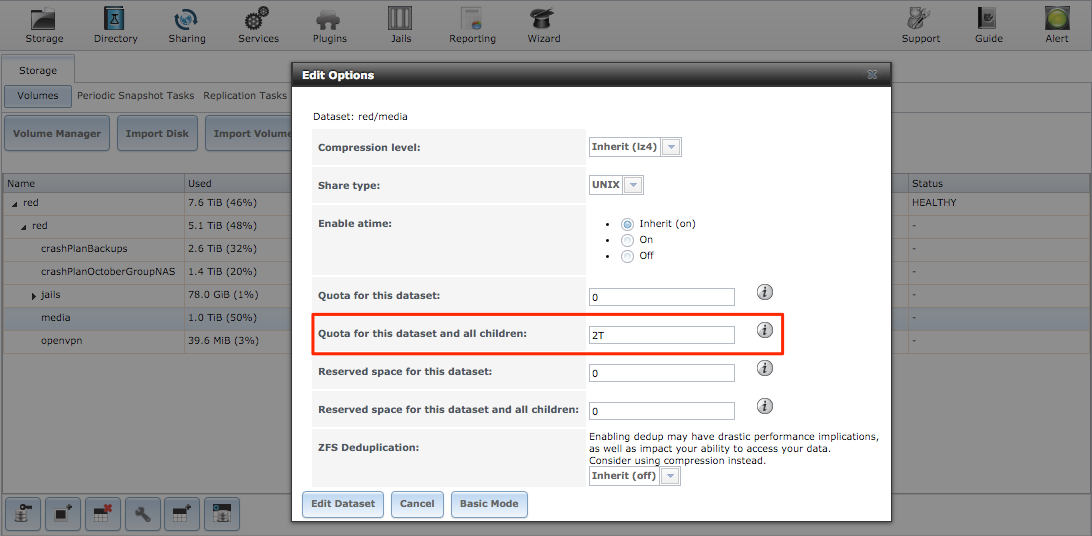
Task: Close the Edit Options dialog
Action: (872, 74)
